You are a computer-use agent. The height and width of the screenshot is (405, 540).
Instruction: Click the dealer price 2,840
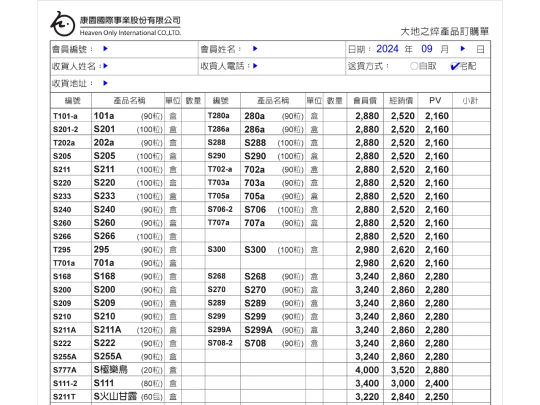(x=403, y=397)
